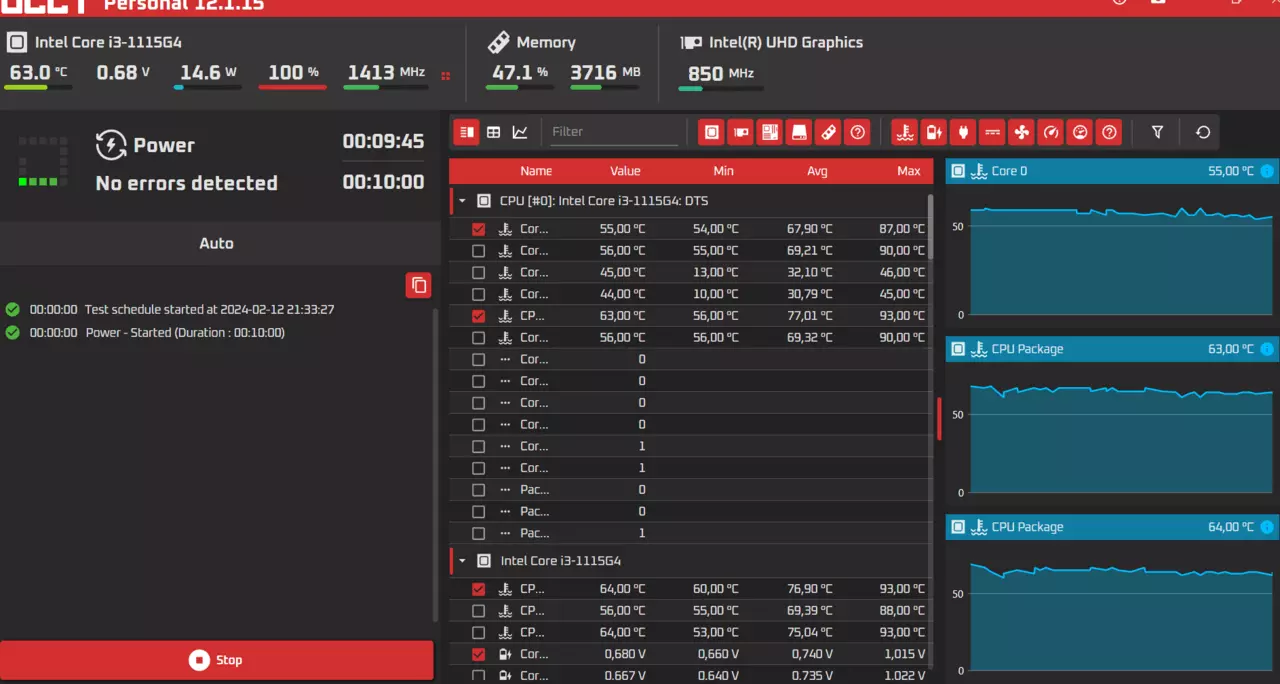Stop the running power test
Image resolution: width=1280 pixels, height=684 pixels.
click(217, 660)
